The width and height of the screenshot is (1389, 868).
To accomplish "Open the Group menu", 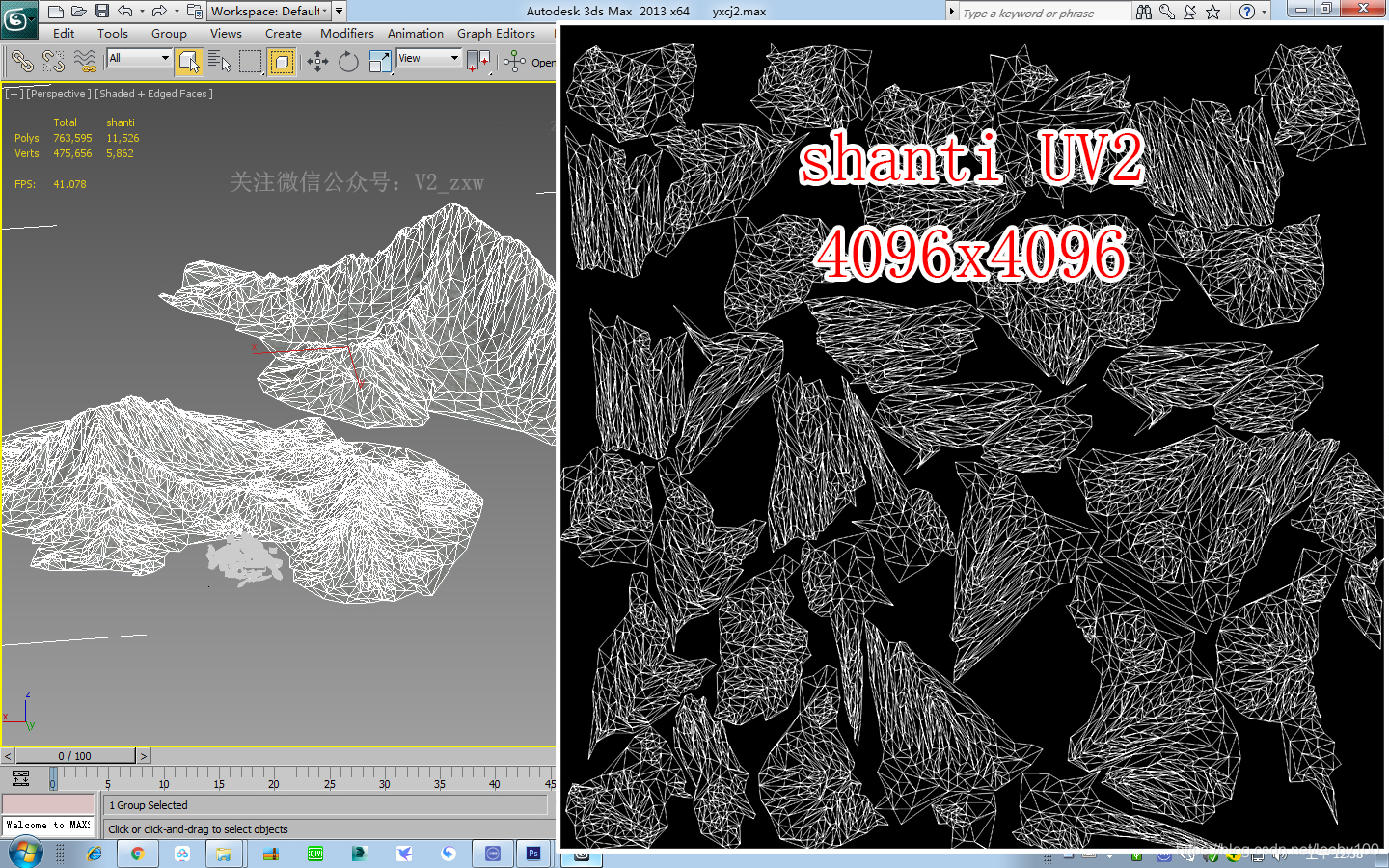I will 169,33.
